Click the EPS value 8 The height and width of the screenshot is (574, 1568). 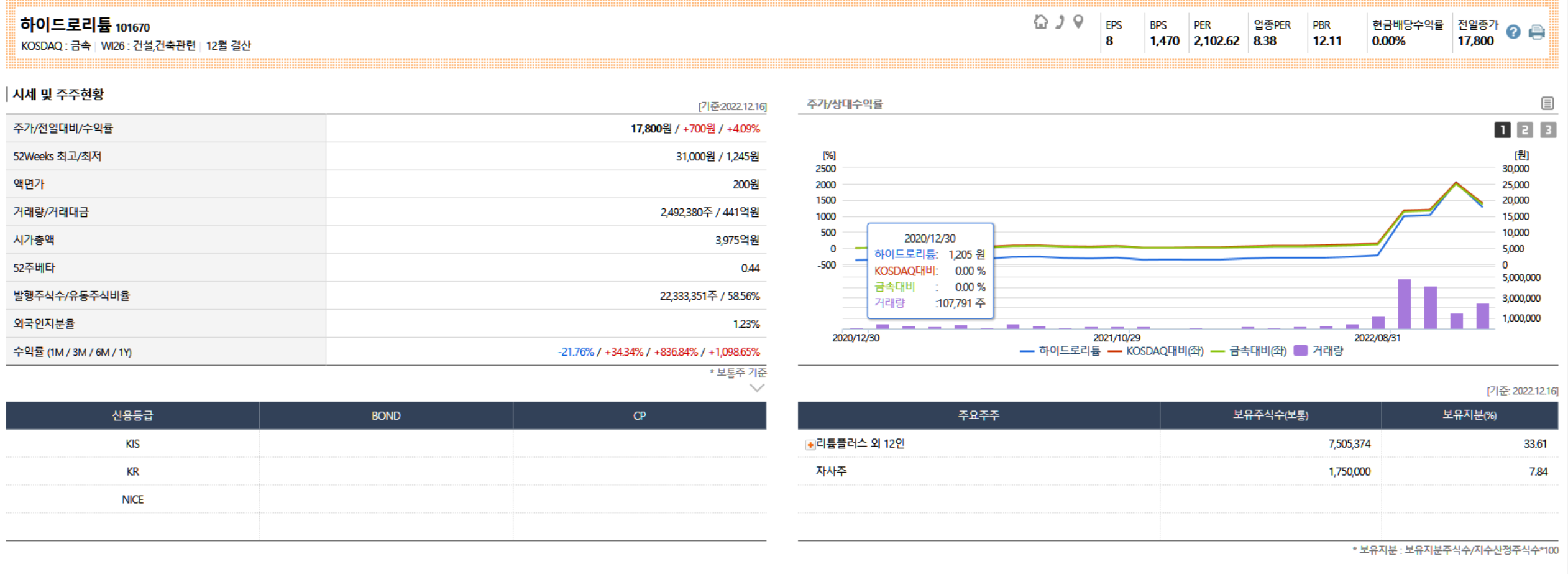coord(1109,41)
